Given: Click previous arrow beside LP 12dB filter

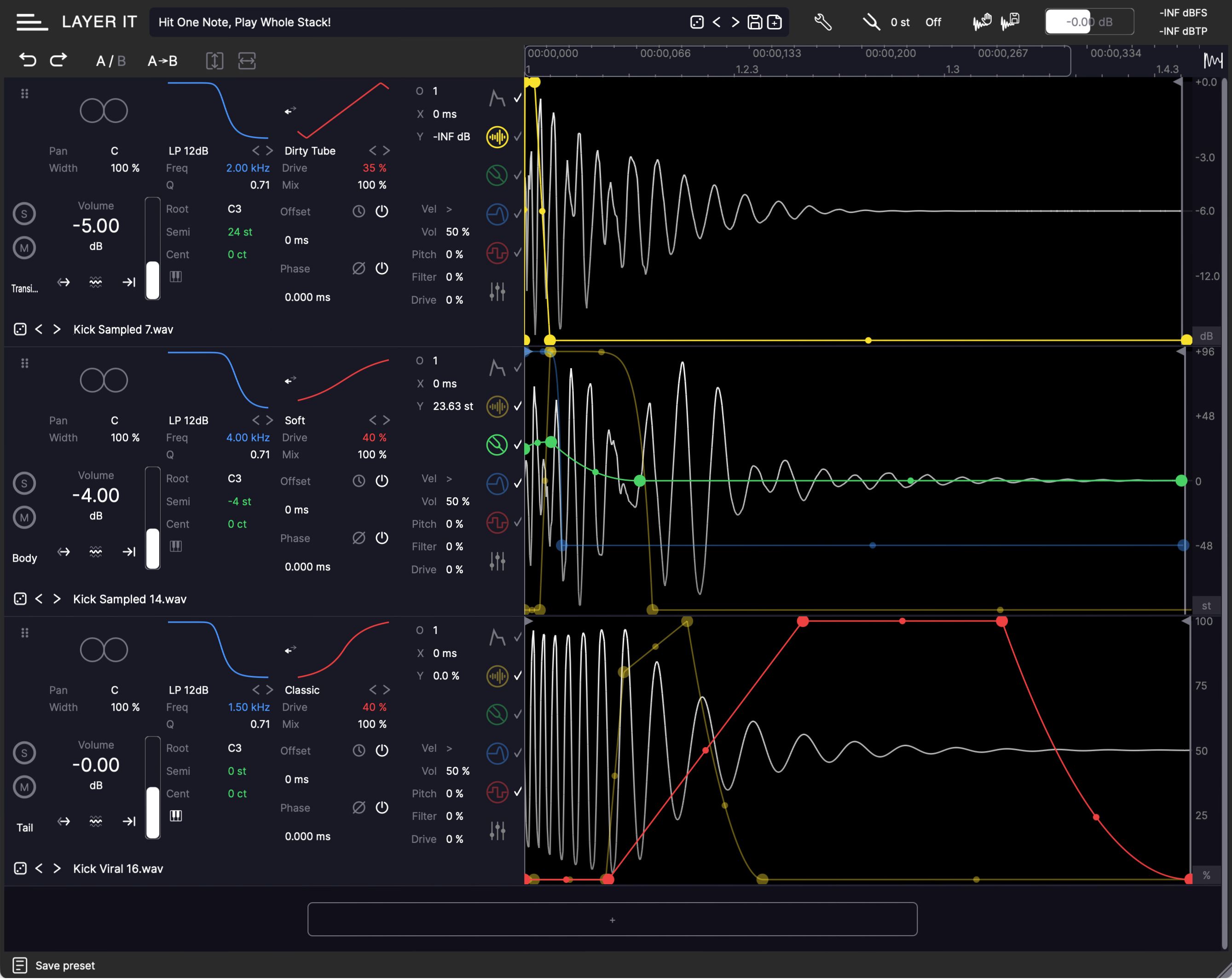Looking at the screenshot, I should click(x=255, y=150).
